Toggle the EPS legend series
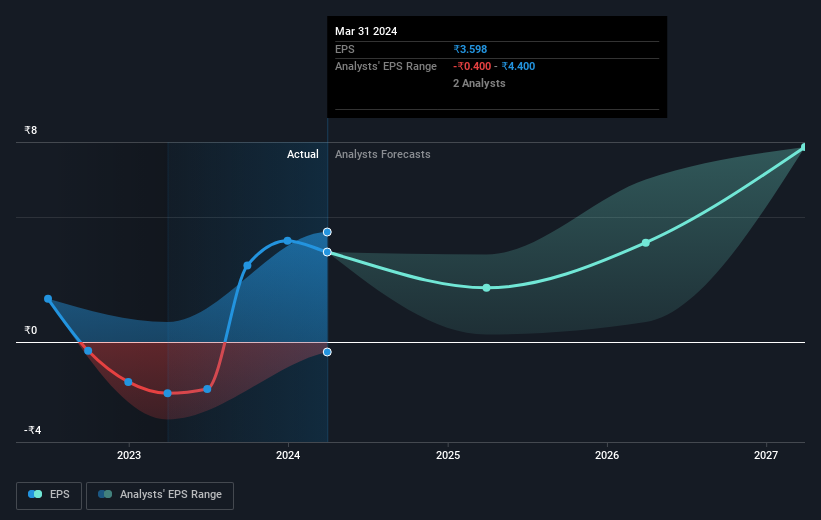The height and width of the screenshot is (520, 821). tap(49, 495)
